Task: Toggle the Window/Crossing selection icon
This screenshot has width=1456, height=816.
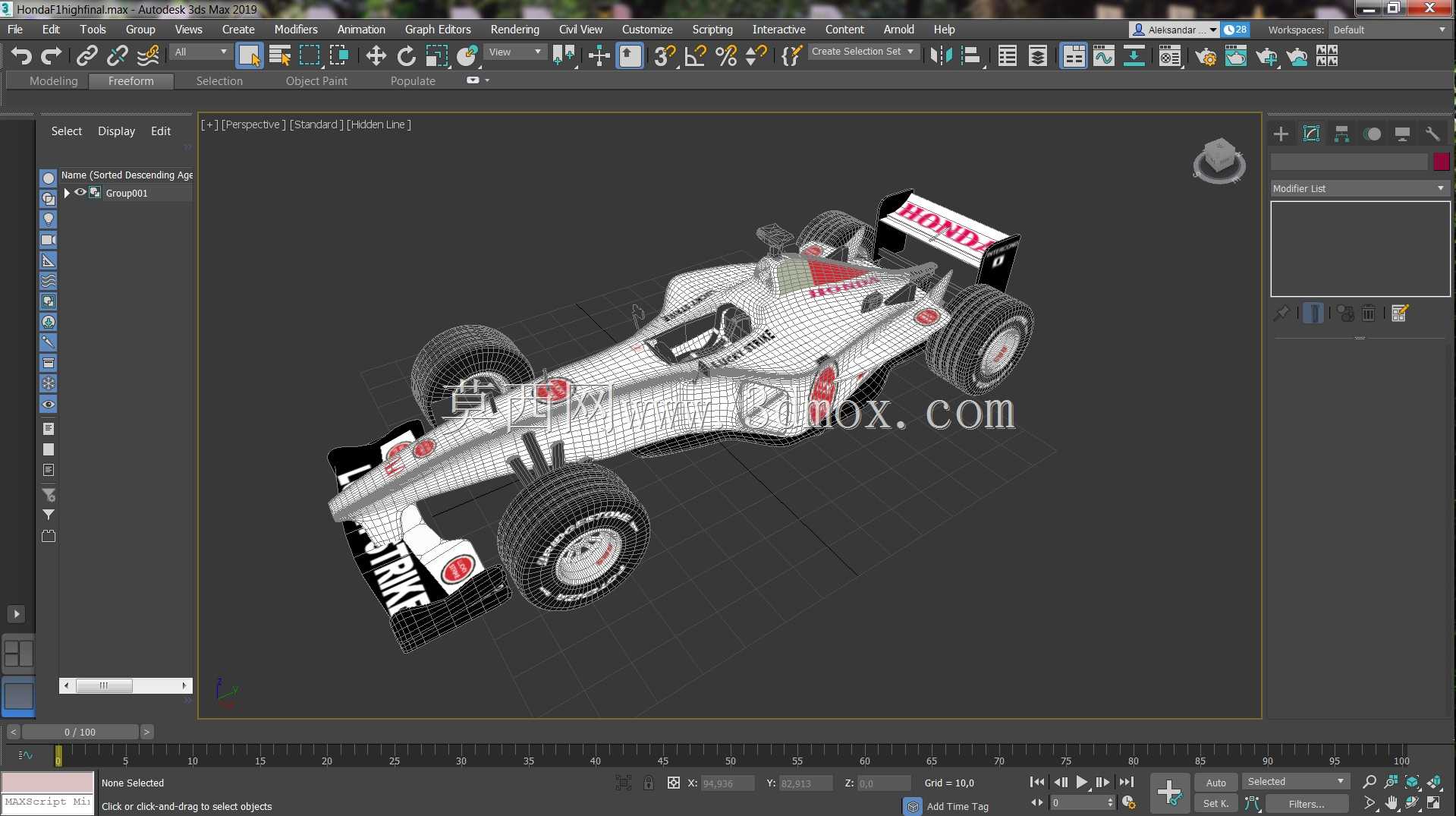Action: click(x=339, y=56)
